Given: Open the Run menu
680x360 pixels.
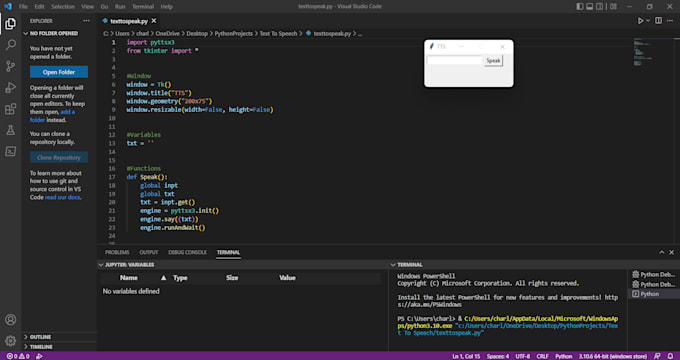Looking at the screenshot, I should [x=120, y=7].
